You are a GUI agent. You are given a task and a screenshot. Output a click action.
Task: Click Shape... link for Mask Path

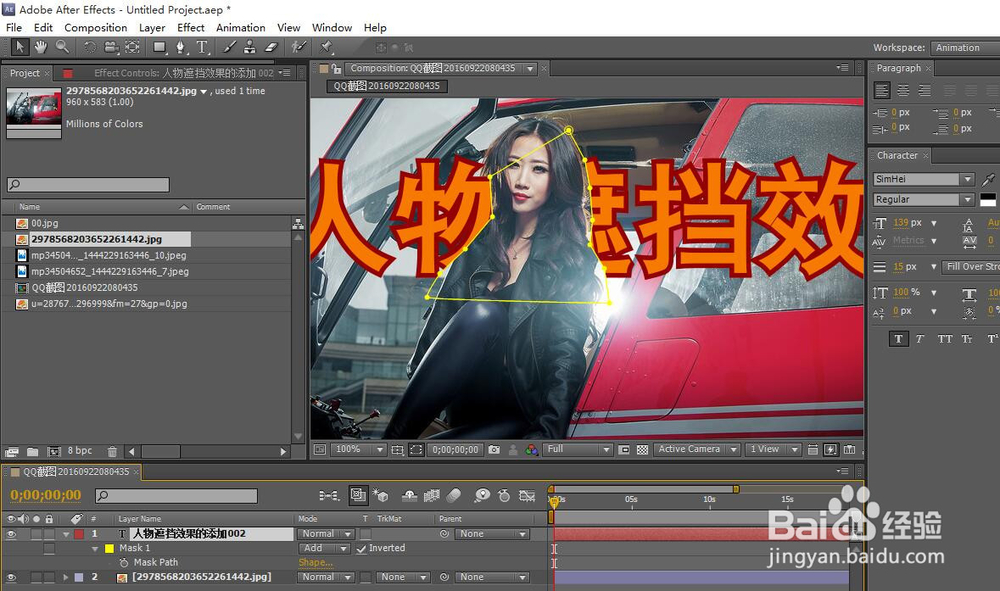pos(316,562)
